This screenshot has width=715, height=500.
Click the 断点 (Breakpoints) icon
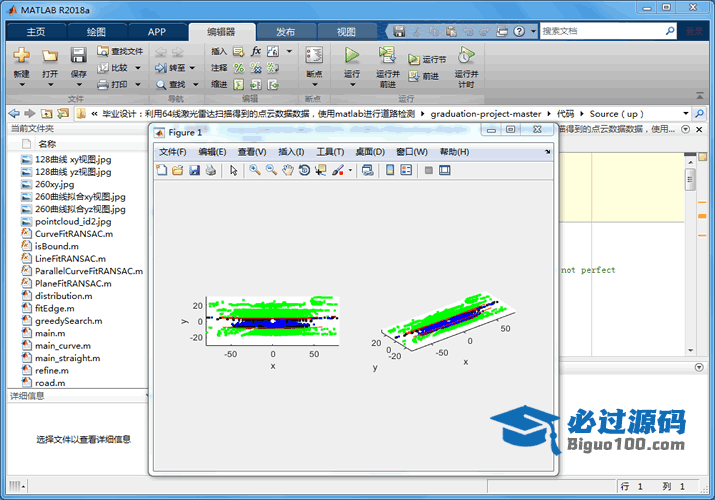pyautogui.click(x=314, y=56)
